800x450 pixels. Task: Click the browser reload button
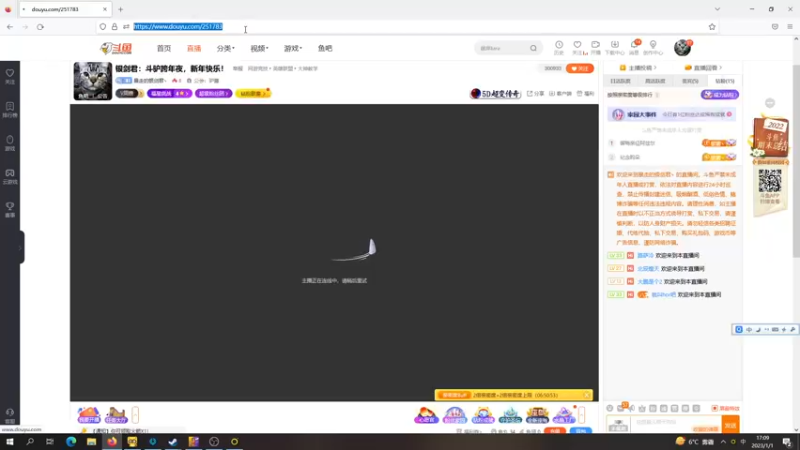[40, 27]
